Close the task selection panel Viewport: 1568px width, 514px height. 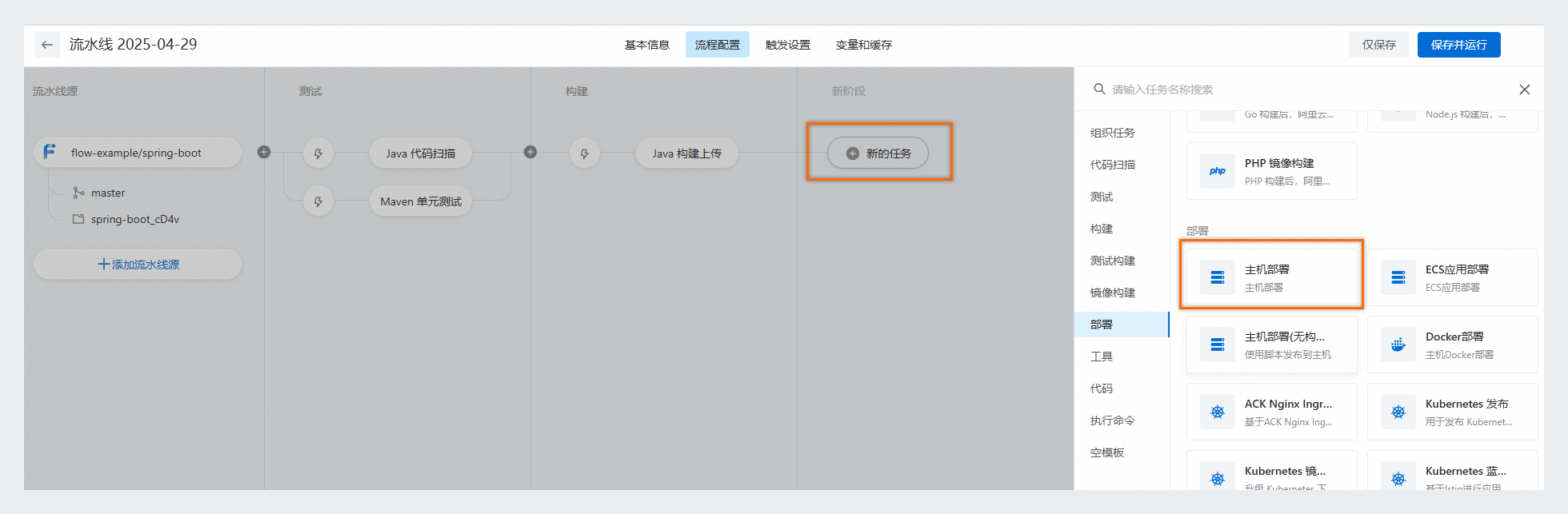click(1525, 90)
